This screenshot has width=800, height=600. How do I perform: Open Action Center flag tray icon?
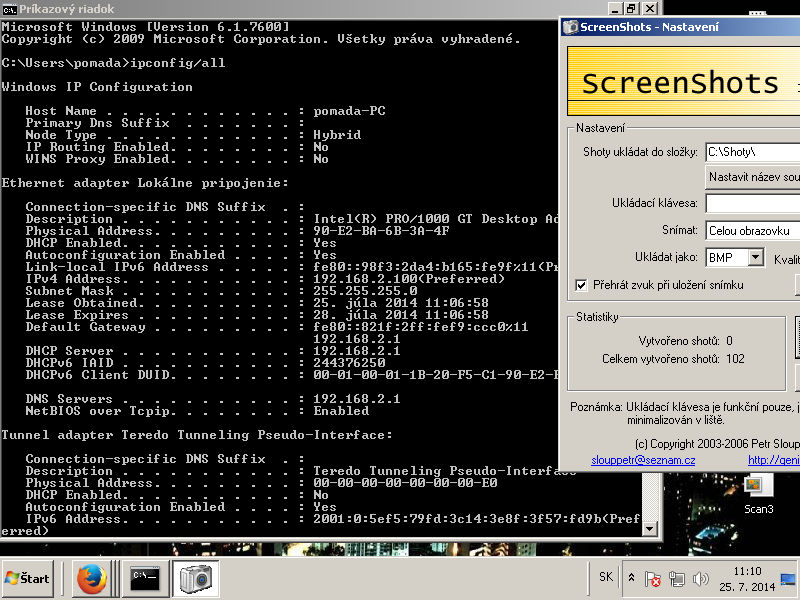tap(653, 579)
